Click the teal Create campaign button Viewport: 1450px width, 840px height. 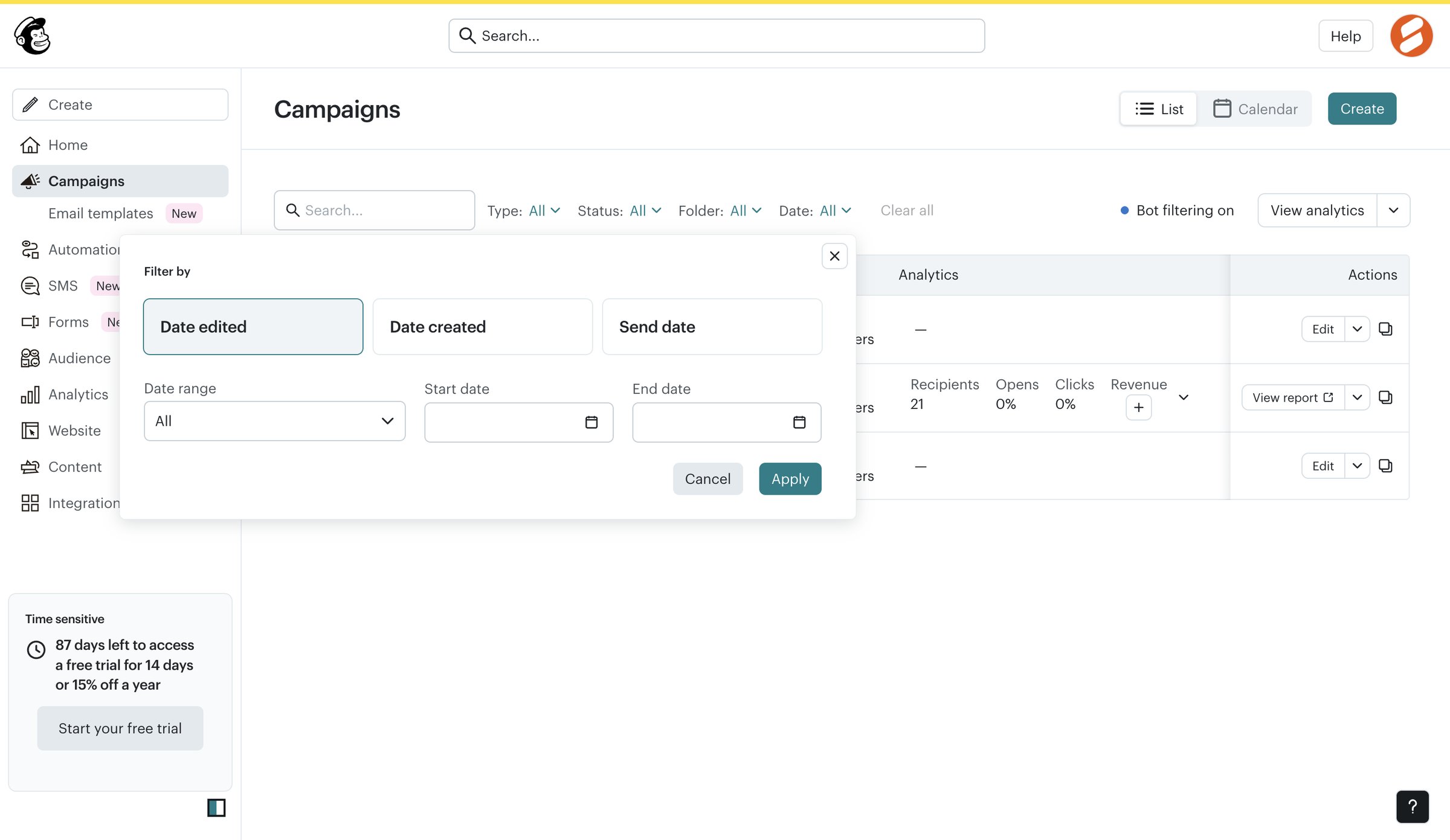coord(1362,109)
